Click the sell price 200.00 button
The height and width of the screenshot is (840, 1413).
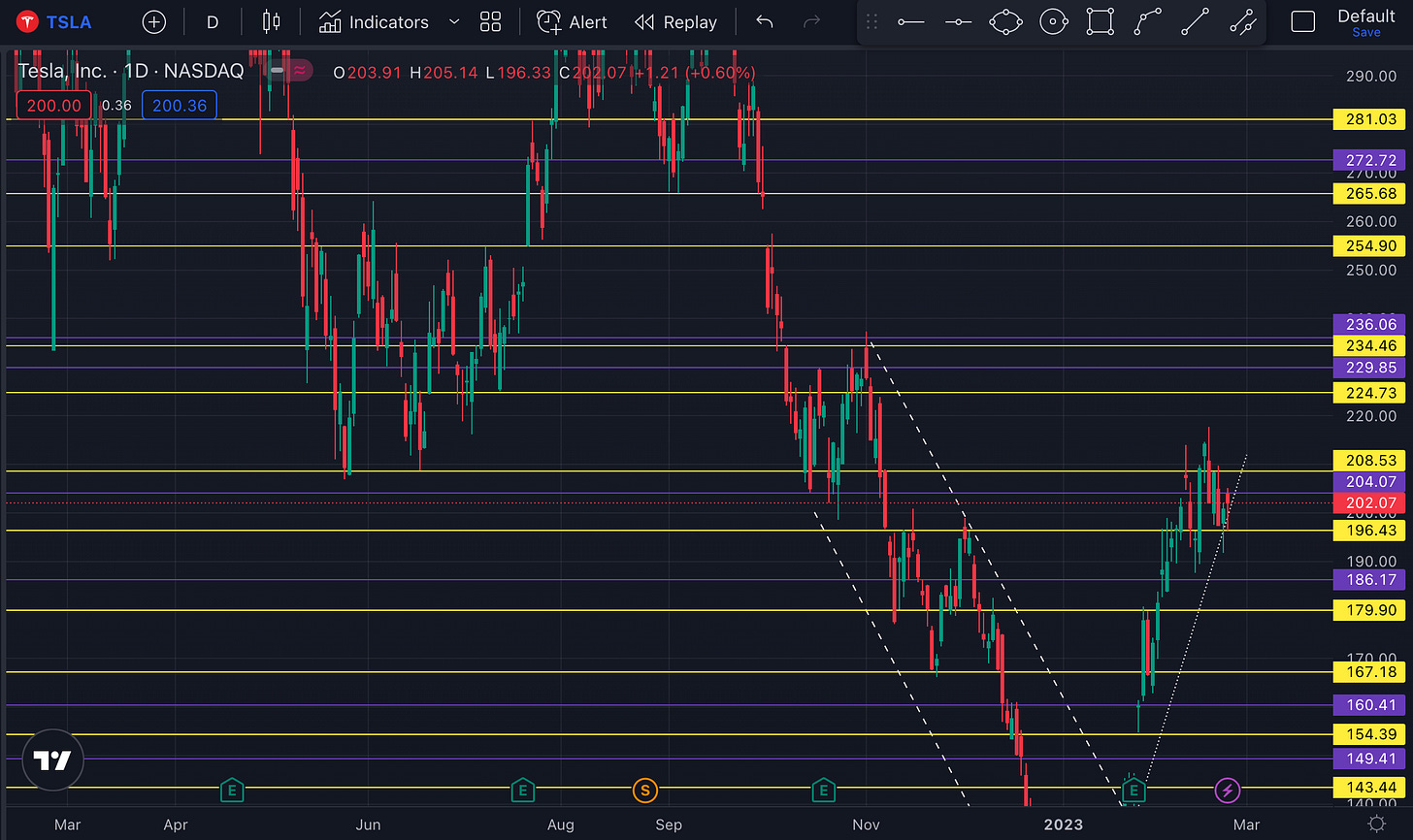tap(54, 106)
